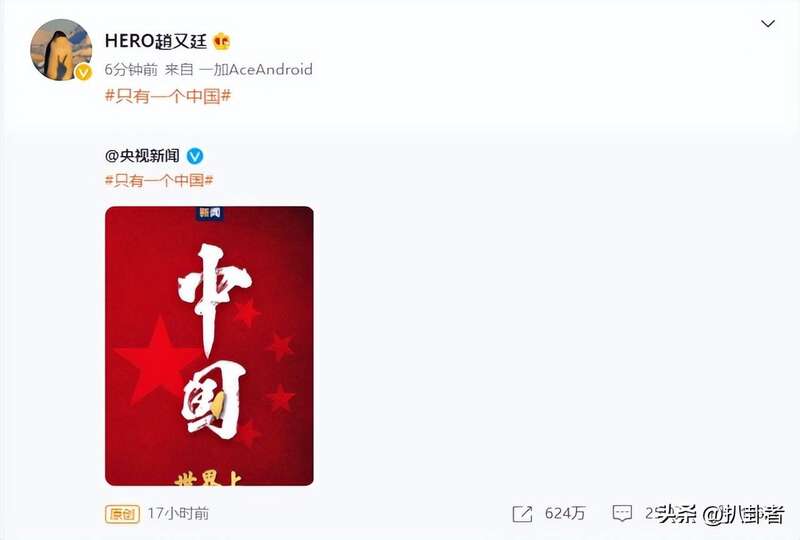
Task: Open the @央视新闻 account link
Action: point(142,156)
